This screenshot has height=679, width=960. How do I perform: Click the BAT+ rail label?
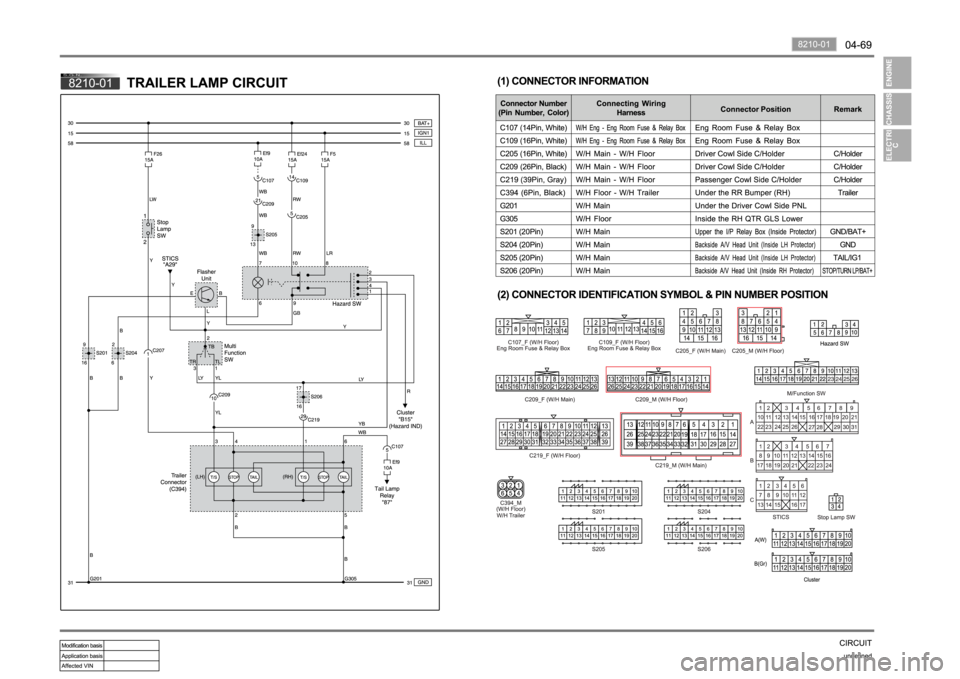pos(423,121)
